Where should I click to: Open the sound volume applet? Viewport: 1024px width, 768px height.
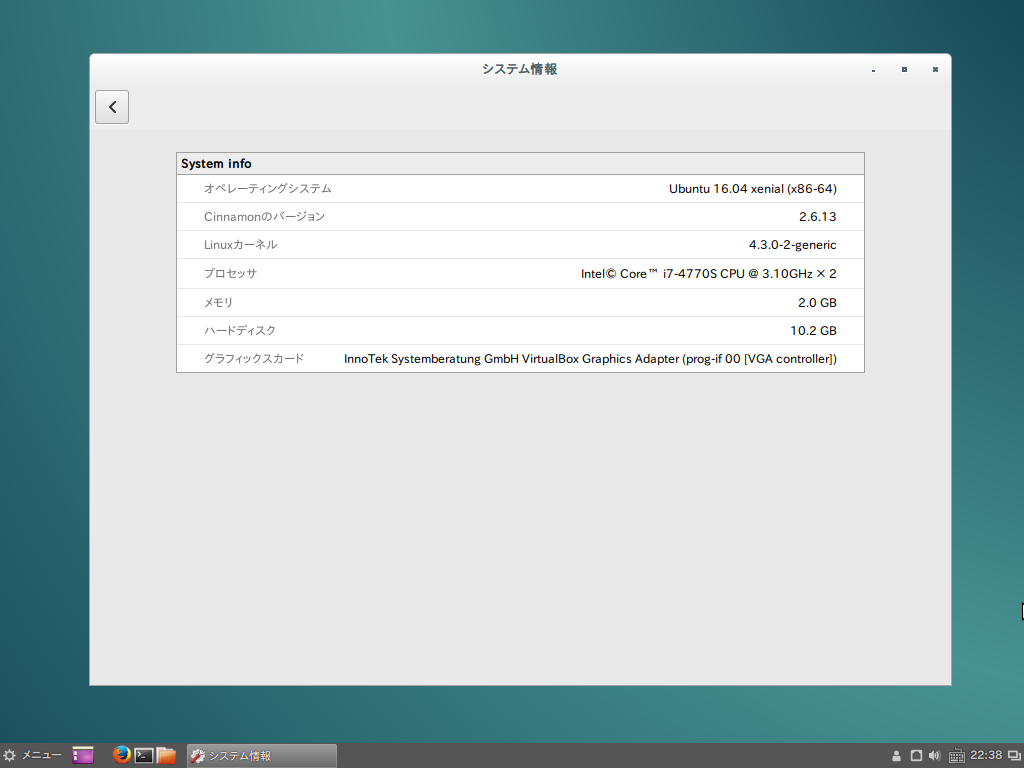(x=935, y=756)
